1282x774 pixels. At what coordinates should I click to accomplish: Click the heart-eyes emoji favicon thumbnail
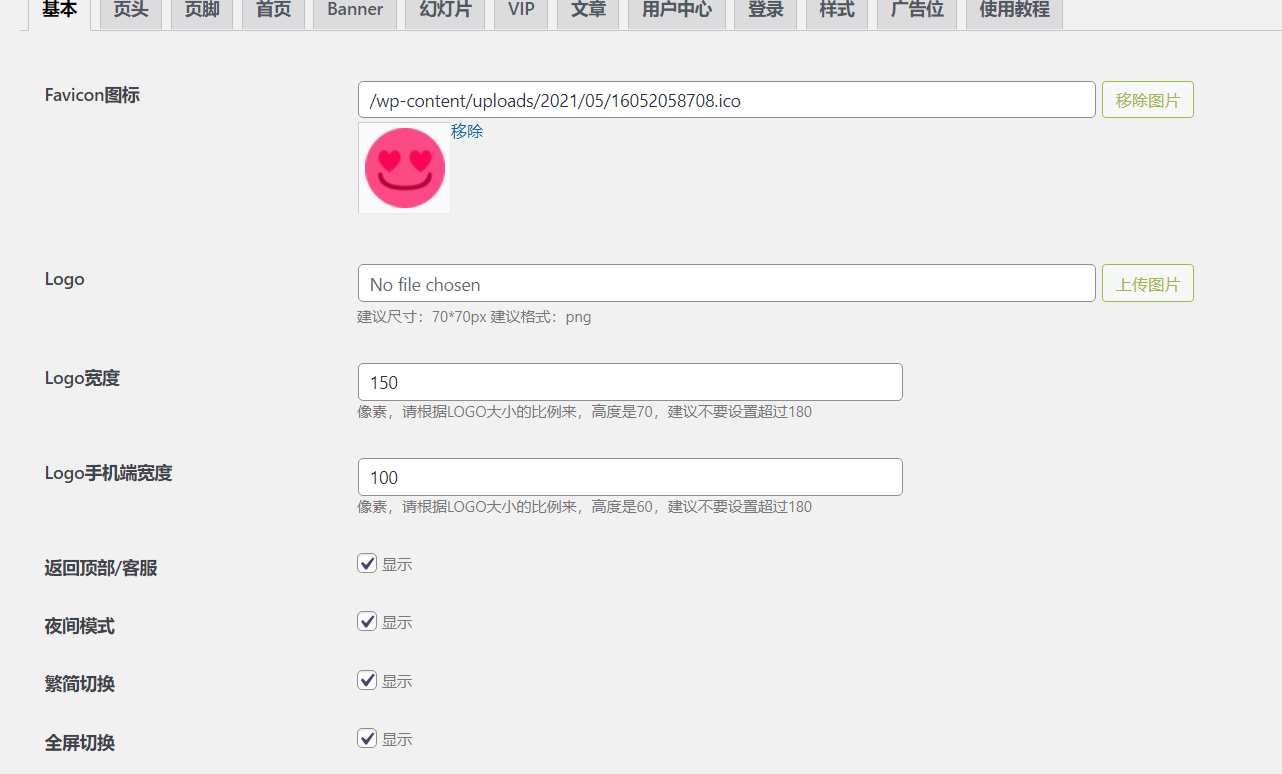(404, 168)
